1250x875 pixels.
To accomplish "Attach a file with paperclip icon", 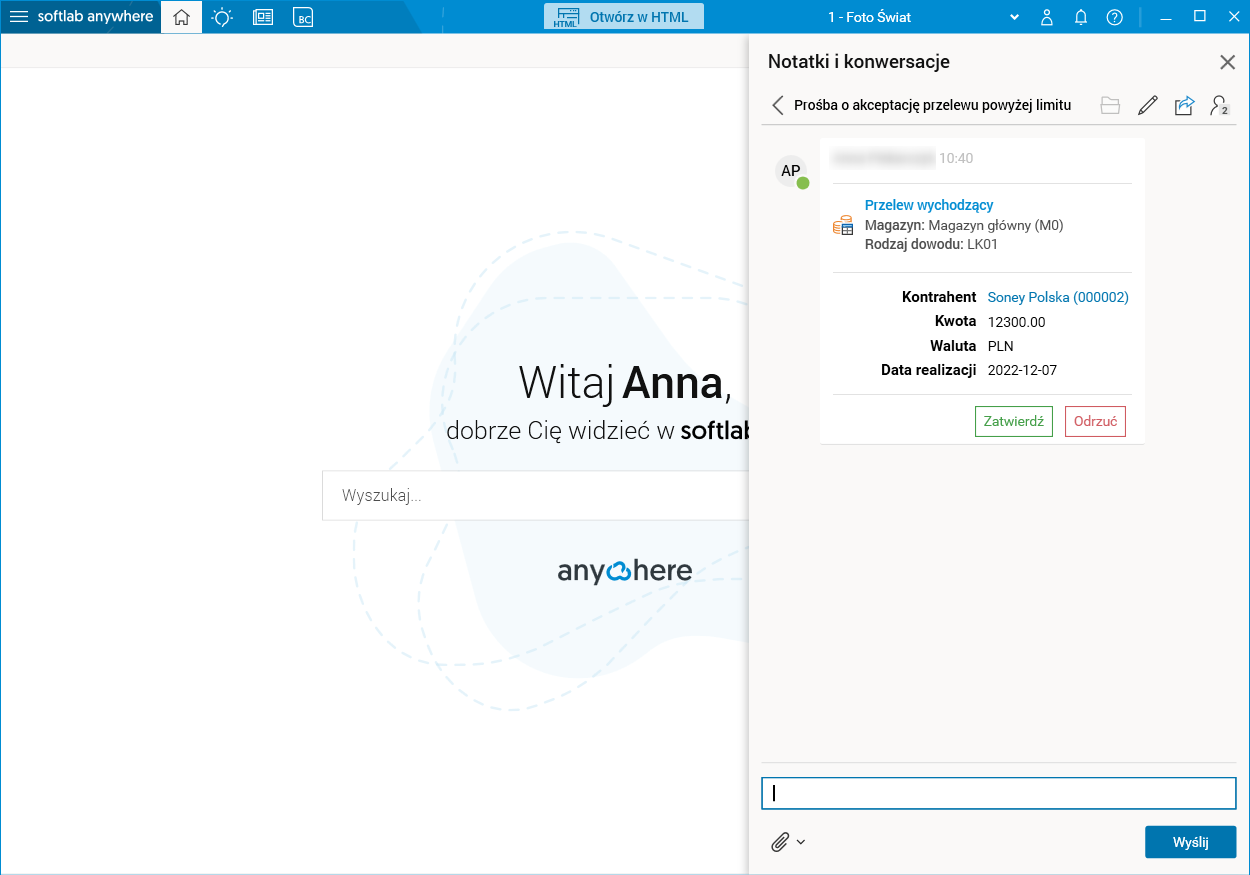I will pyautogui.click(x=780, y=842).
